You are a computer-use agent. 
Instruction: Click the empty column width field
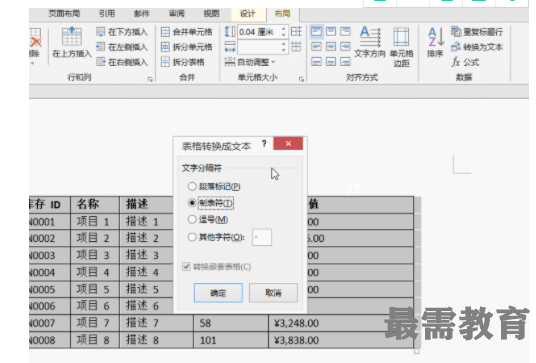(259, 47)
